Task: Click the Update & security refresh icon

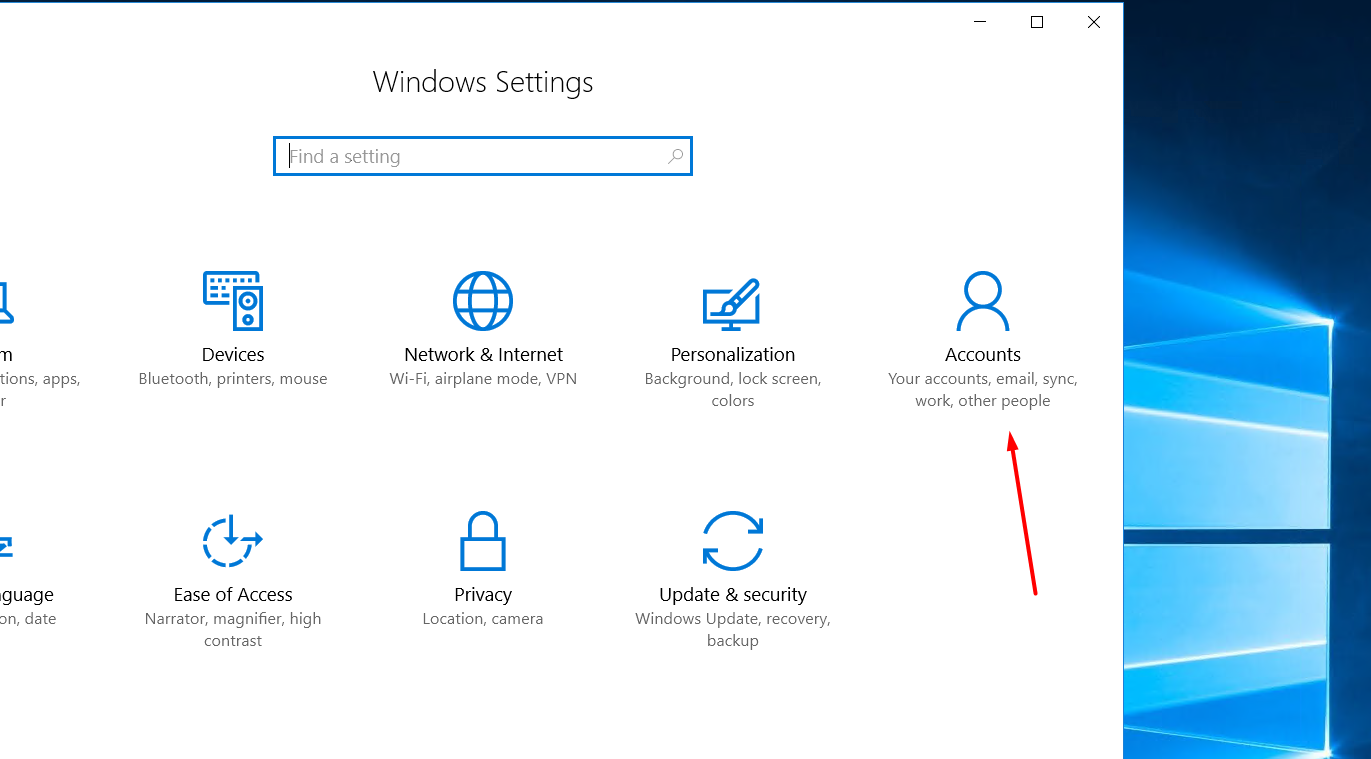Action: click(x=732, y=541)
